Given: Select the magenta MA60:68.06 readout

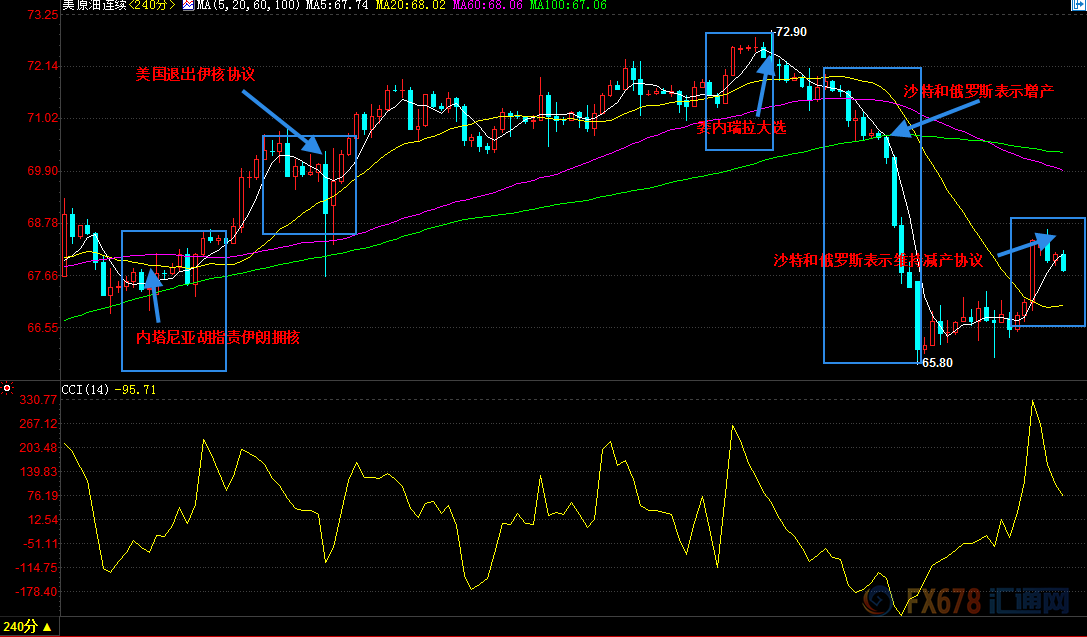Looking at the screenshot, I should (x=488, y=6).
